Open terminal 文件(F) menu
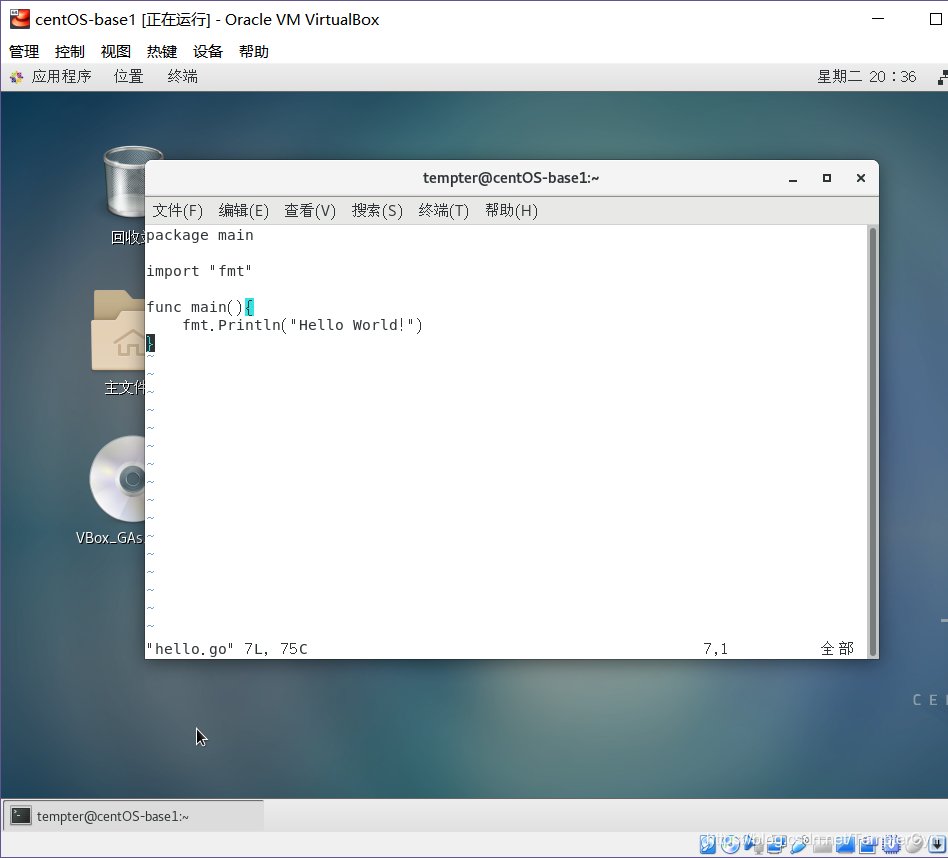Image resolution: width=948 pixels, height=858 pixels. point(178,210)
